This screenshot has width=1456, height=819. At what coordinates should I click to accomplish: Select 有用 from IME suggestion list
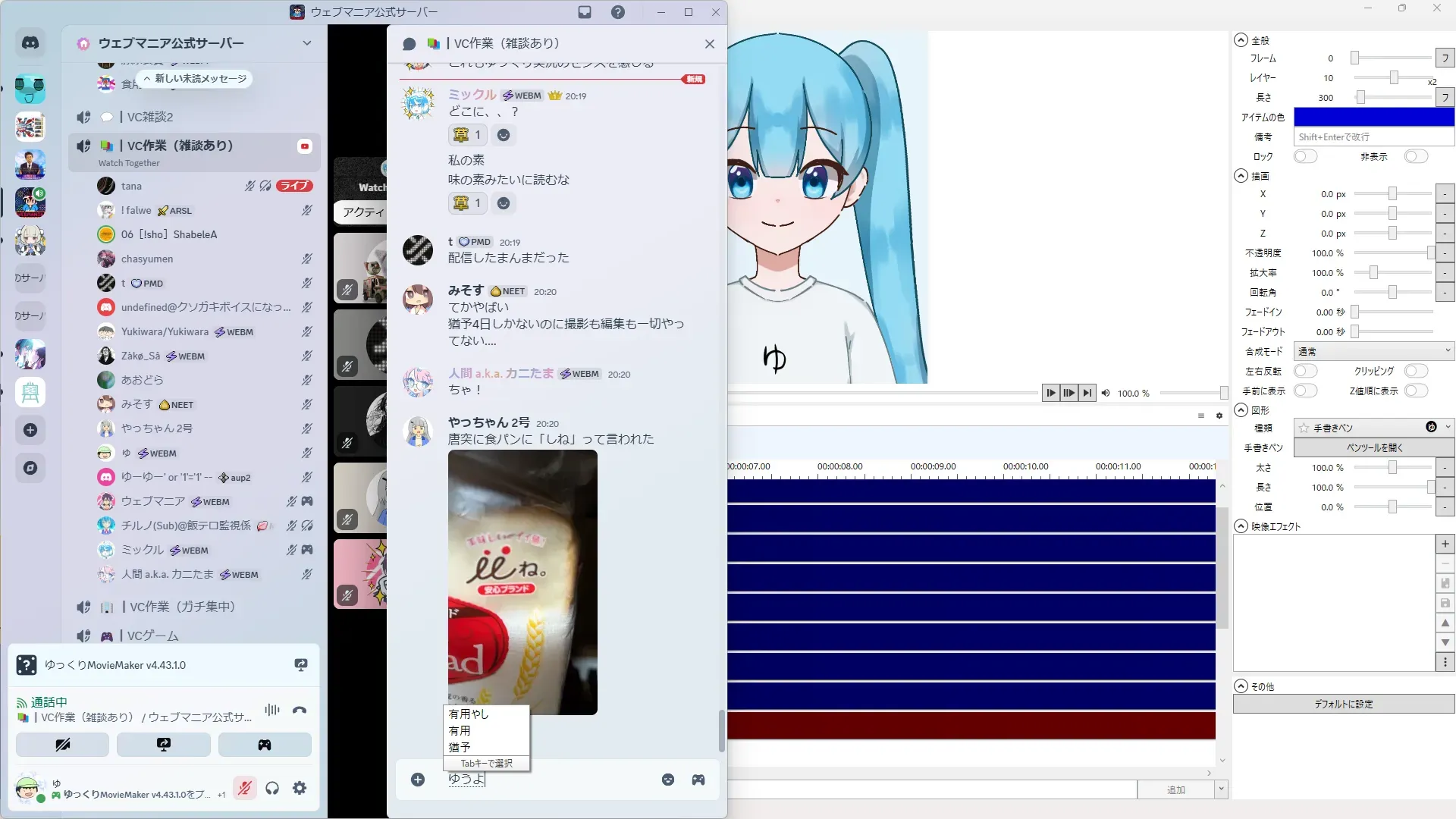pyautogui.click(x=460, y=730)
